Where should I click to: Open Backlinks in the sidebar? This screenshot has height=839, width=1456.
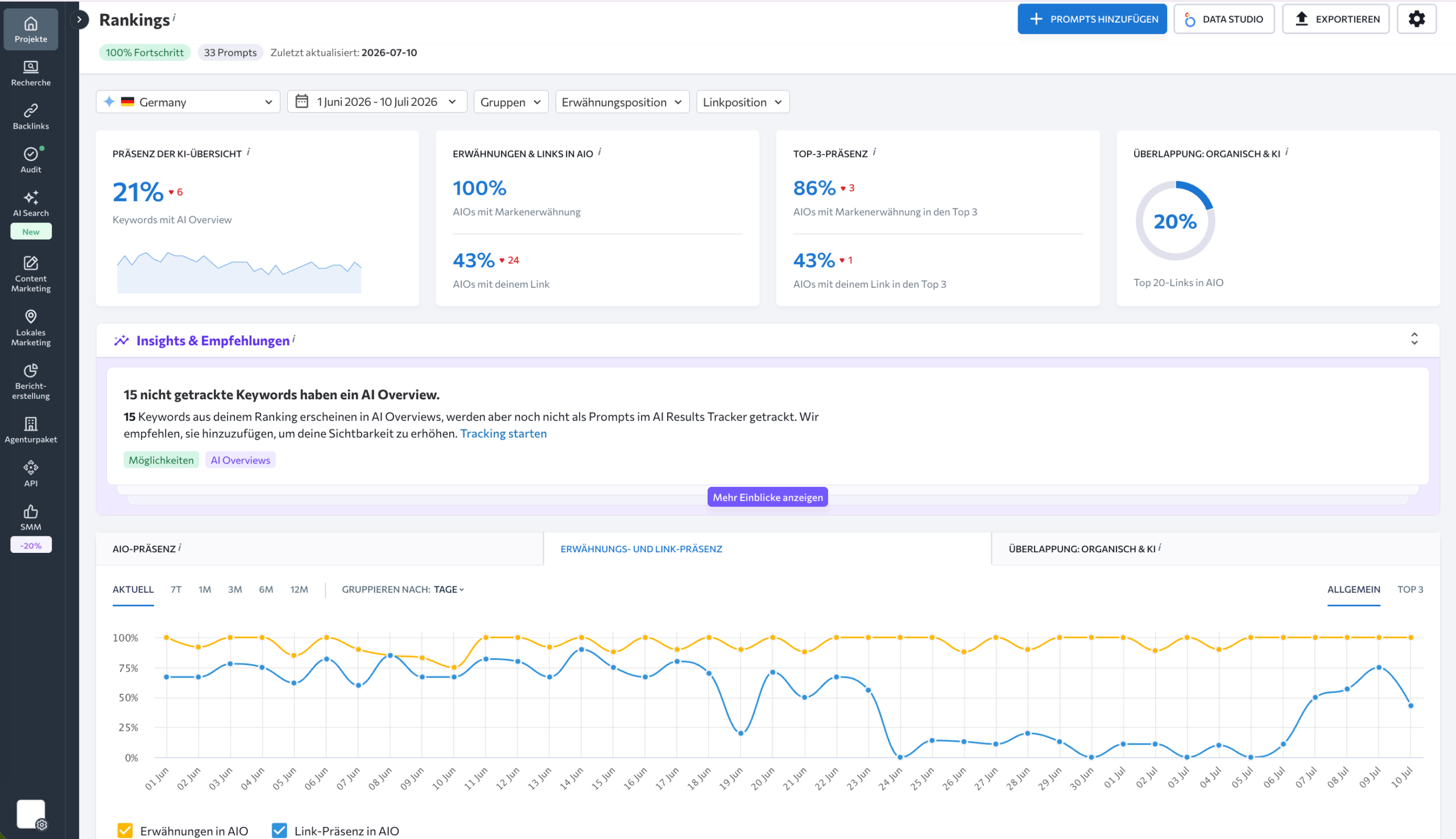[x=31, y=117]
